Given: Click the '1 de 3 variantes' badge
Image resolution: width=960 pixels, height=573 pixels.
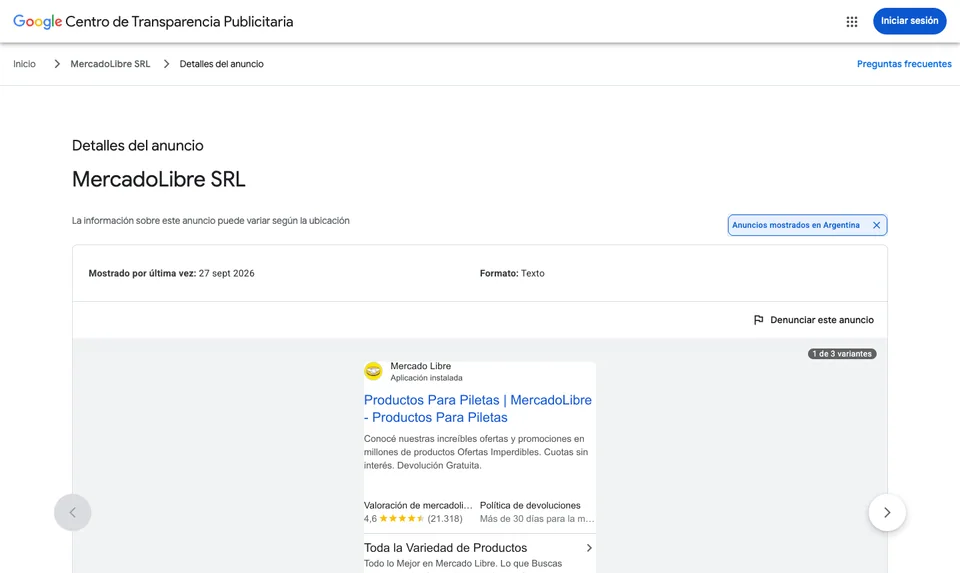Looking at the screenshot, I should tap(842, 354).
